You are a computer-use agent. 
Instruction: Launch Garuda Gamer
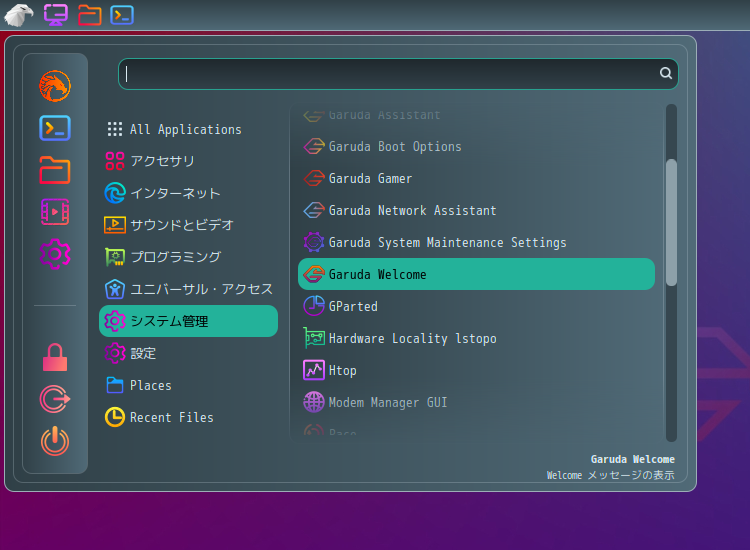tap(476, 178)
